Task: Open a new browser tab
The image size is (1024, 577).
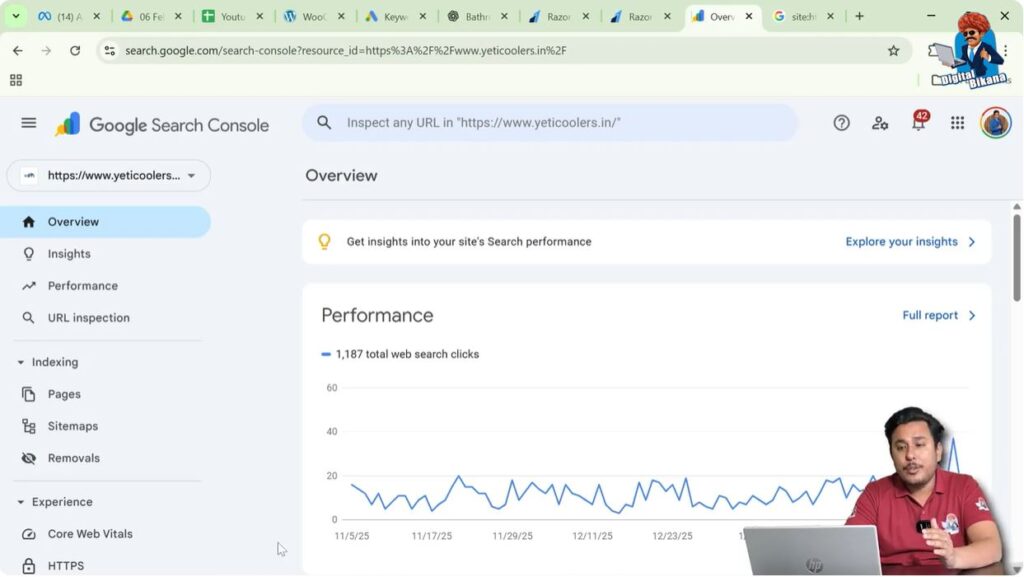Action: (x=859, y=16)
